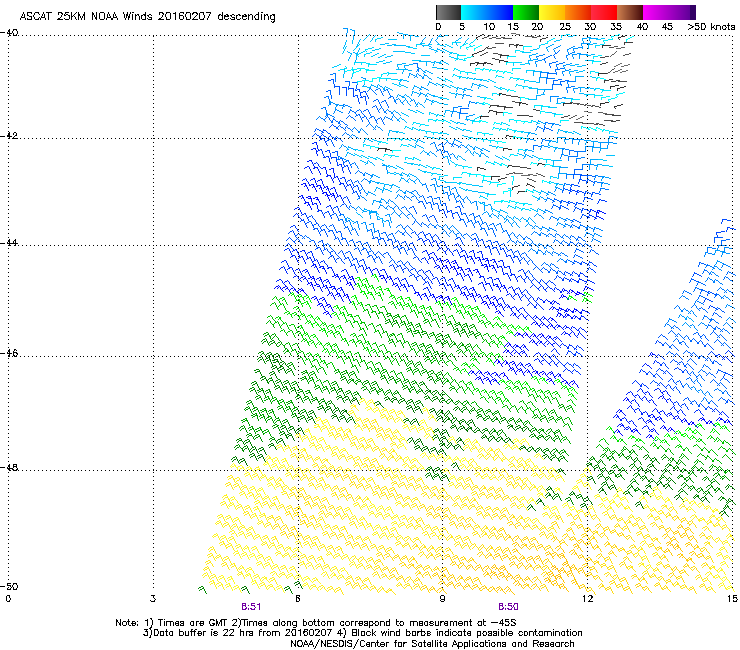Viewport: 740px width, 650px height.
Task: Click the 'Times are GMT' note line
Action: click(316, 623)
